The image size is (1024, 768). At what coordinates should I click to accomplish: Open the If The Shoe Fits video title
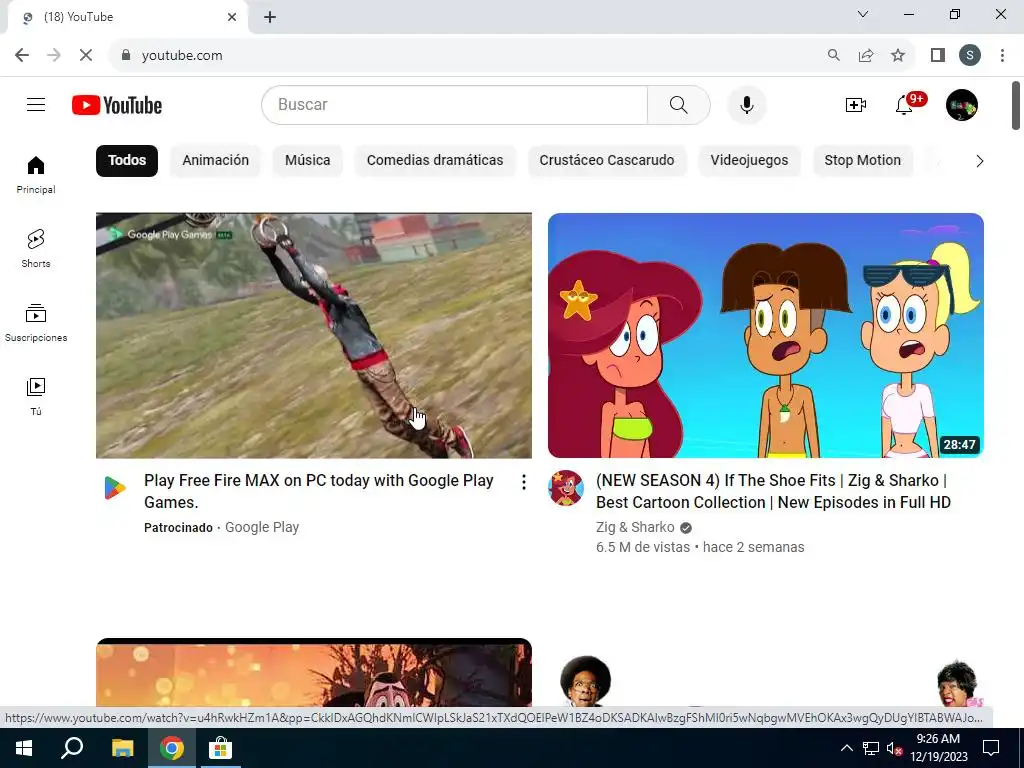pyautogui.click(x=773, y=491)
